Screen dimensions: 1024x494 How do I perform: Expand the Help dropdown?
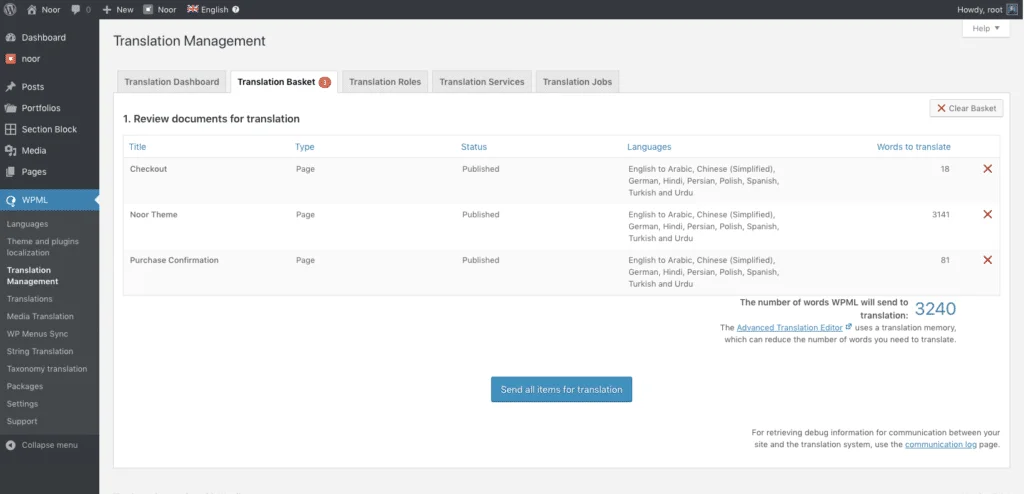986,28
